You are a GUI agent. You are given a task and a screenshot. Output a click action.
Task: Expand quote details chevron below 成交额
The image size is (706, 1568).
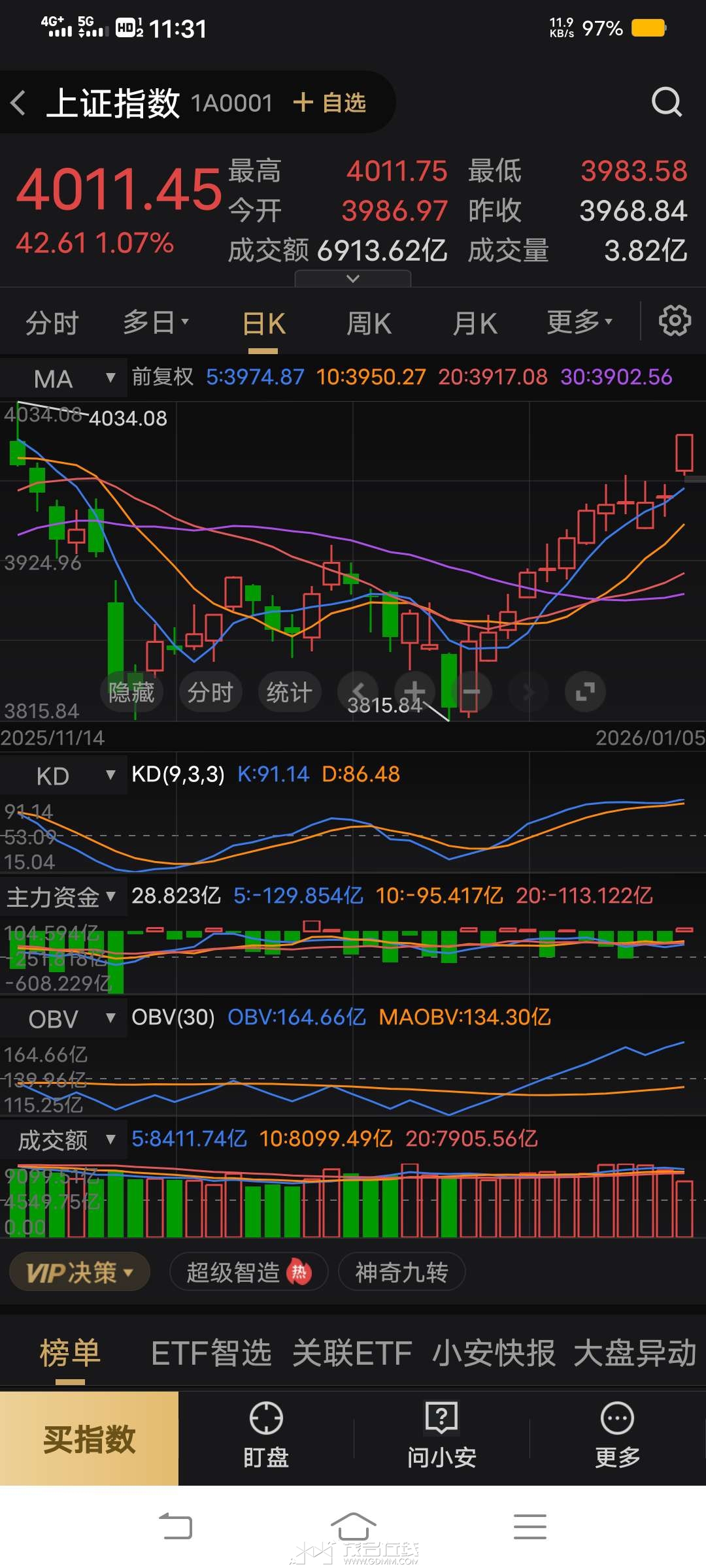coord(353,279)
